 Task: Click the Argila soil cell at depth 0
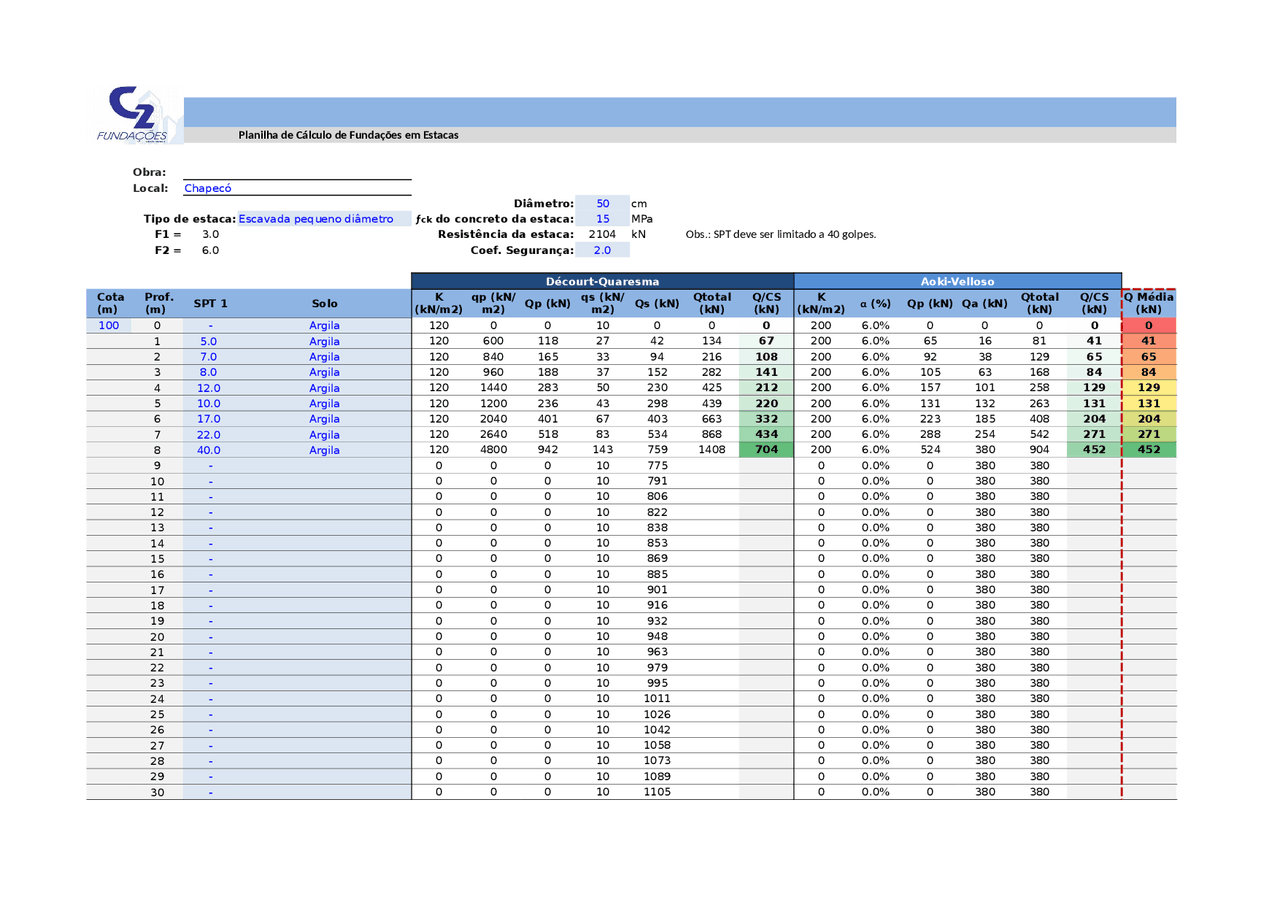(324, 326)
